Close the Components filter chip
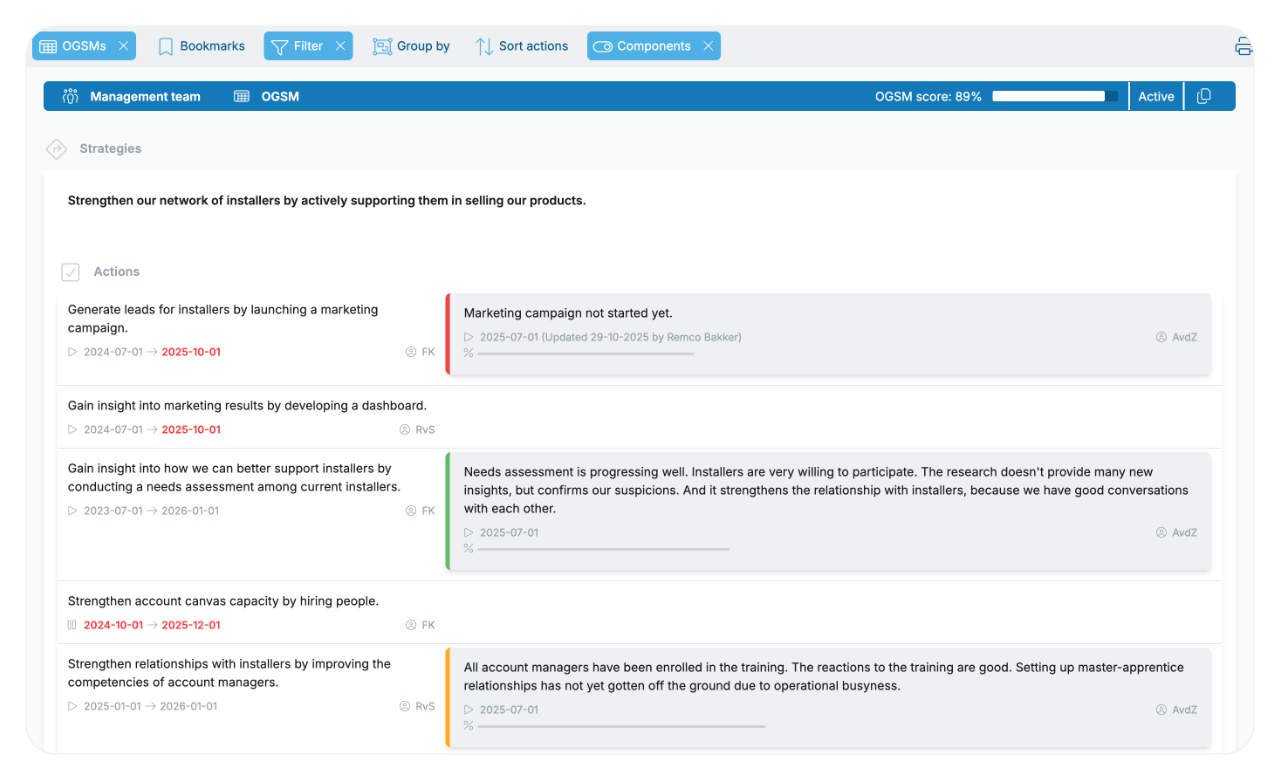The width and height of the screenshot is (1280, 780). coord(708,45)
